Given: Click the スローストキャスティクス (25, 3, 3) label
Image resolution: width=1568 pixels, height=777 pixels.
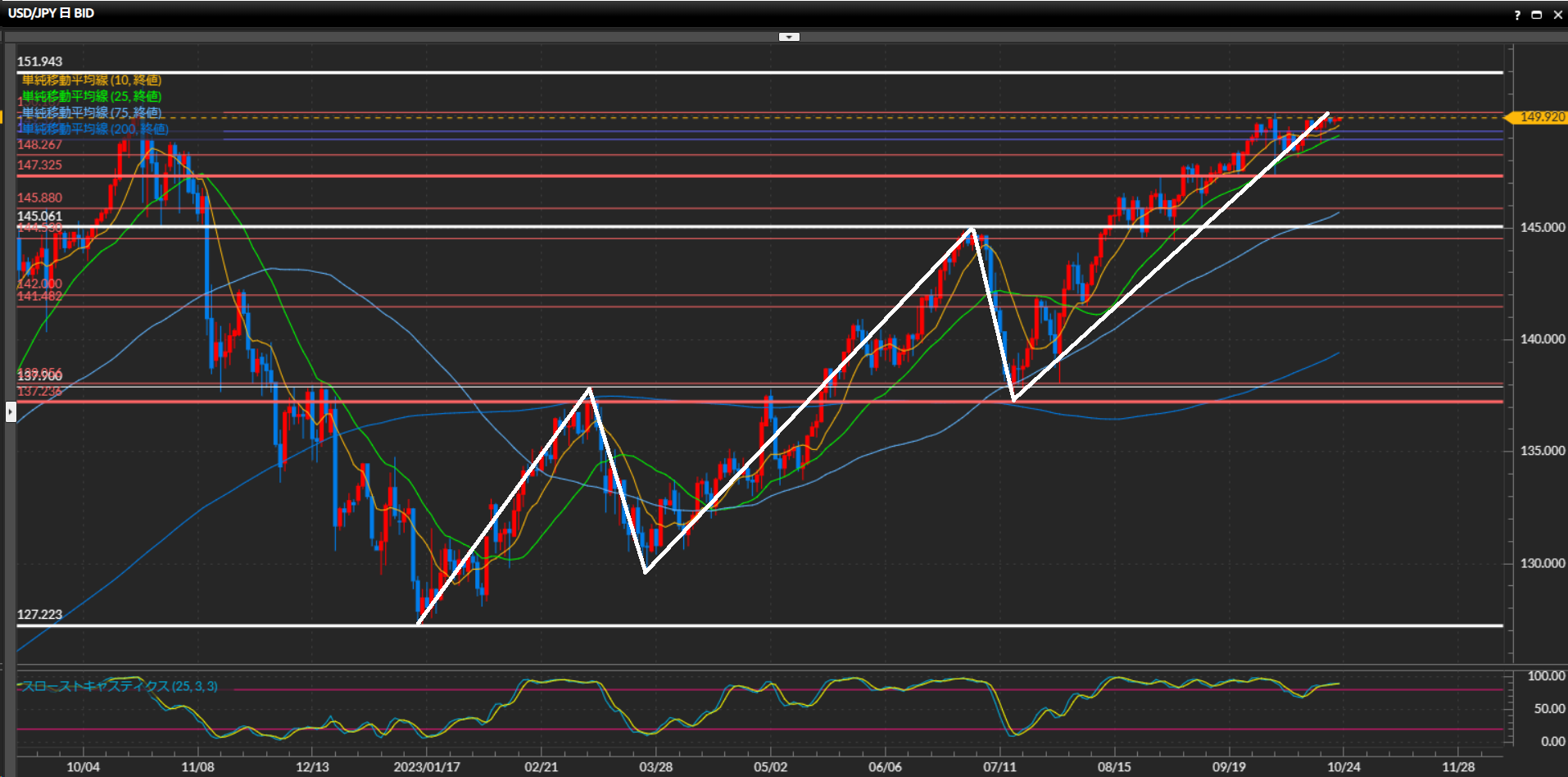Looking at the screenshot, I should [x=119, y=686].
